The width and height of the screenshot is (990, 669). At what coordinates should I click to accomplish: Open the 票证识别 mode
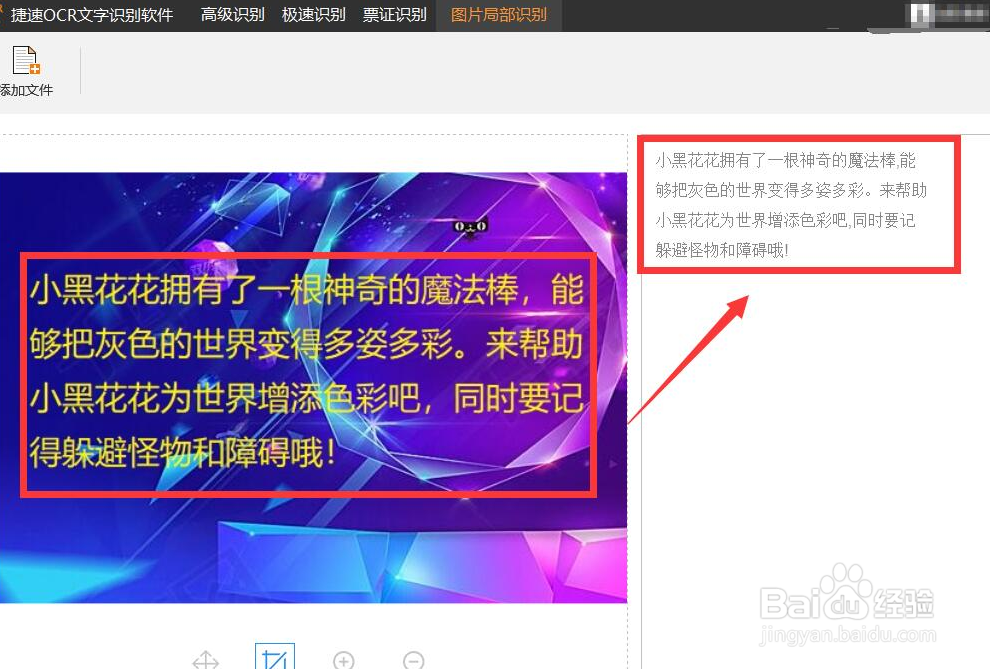[394, 15]
